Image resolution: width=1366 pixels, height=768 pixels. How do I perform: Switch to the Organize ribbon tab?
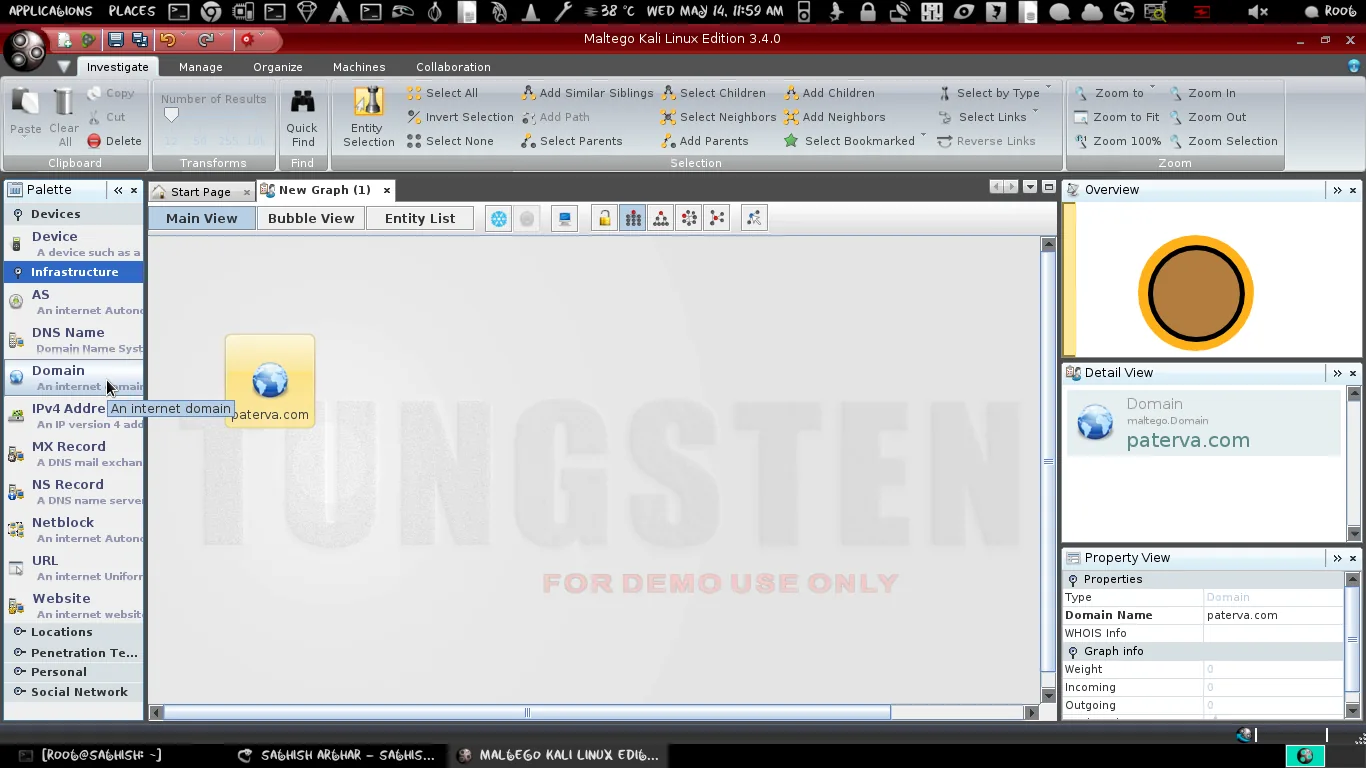pyautogui.click(x=278, y=67)
